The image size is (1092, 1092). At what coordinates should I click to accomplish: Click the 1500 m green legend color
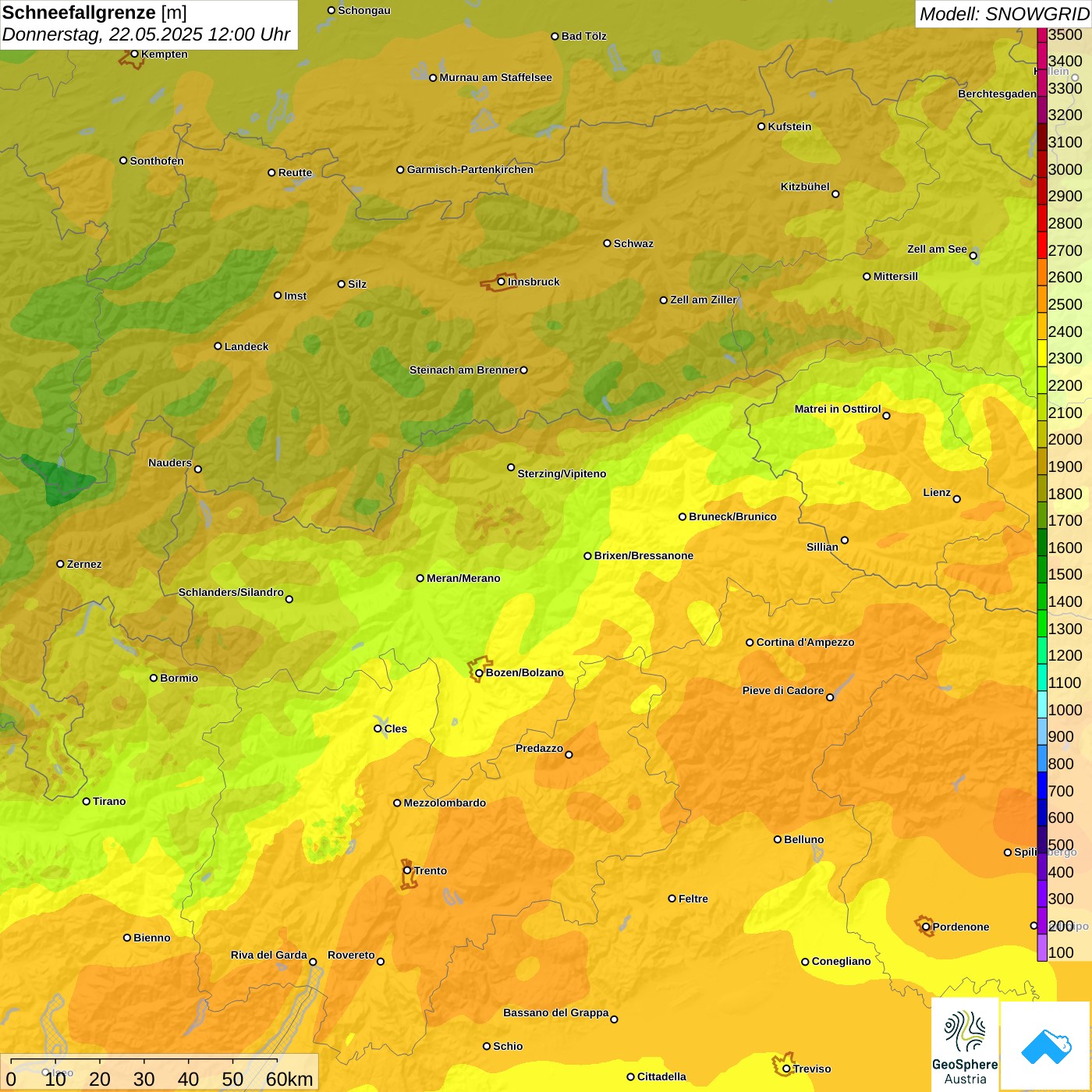coord(1042,569)
